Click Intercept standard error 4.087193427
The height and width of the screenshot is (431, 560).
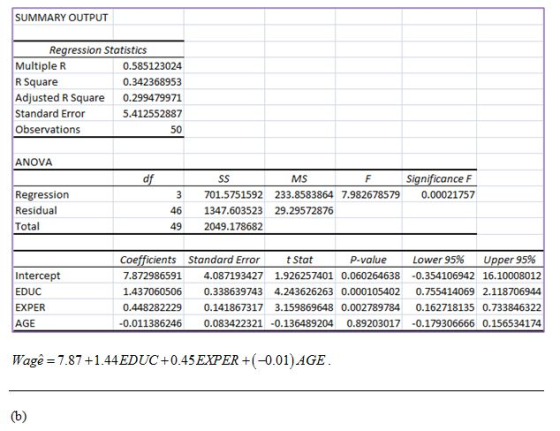pyautogui.click(x=233, y=276)
